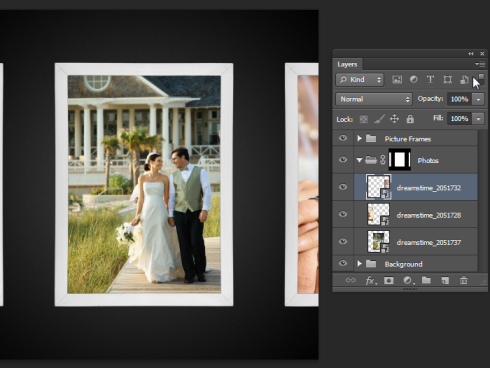Viewport: 490px width, 368px height.
Task: Filter layers by type layers icon
Action: point(430,79)
